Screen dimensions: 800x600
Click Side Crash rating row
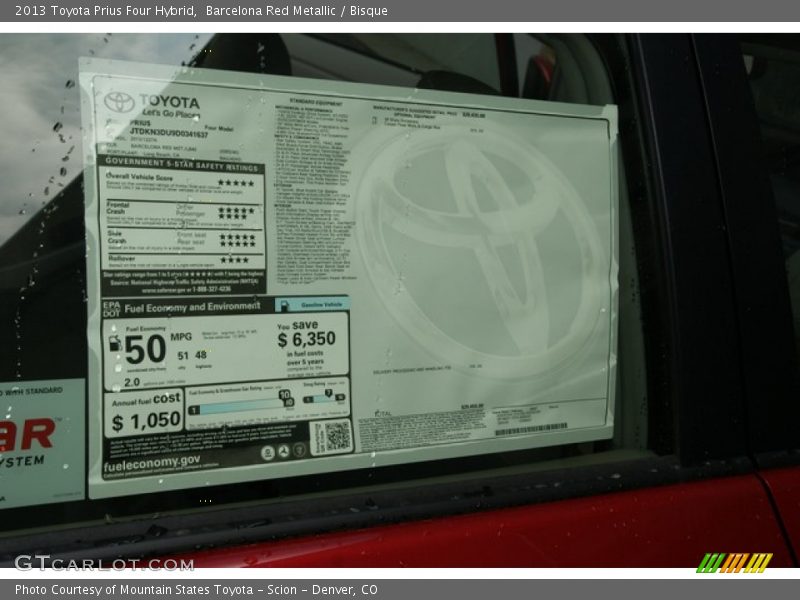[x=183, y=240]
